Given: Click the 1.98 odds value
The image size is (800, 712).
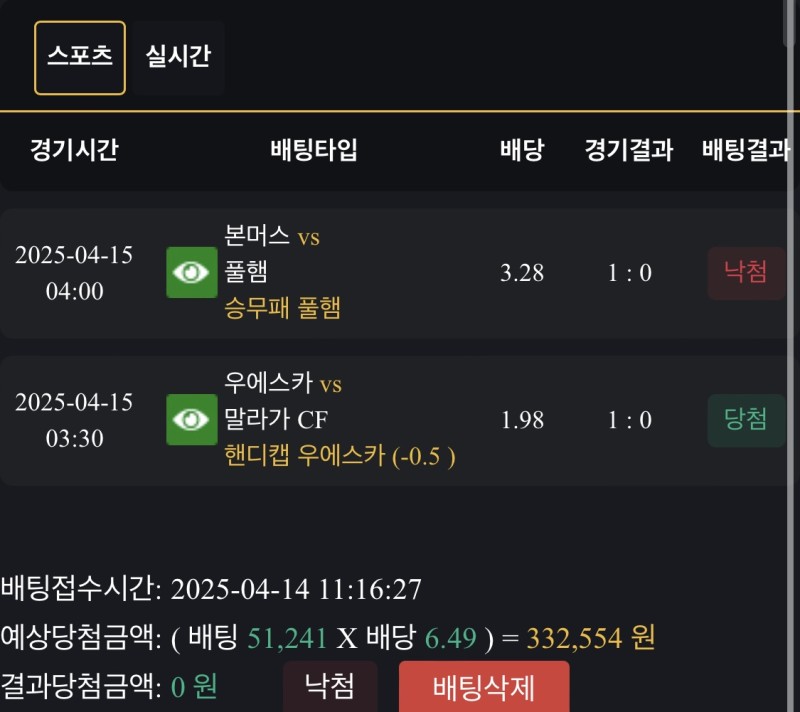Looking at the screenshot, I should tap(522, 420).
